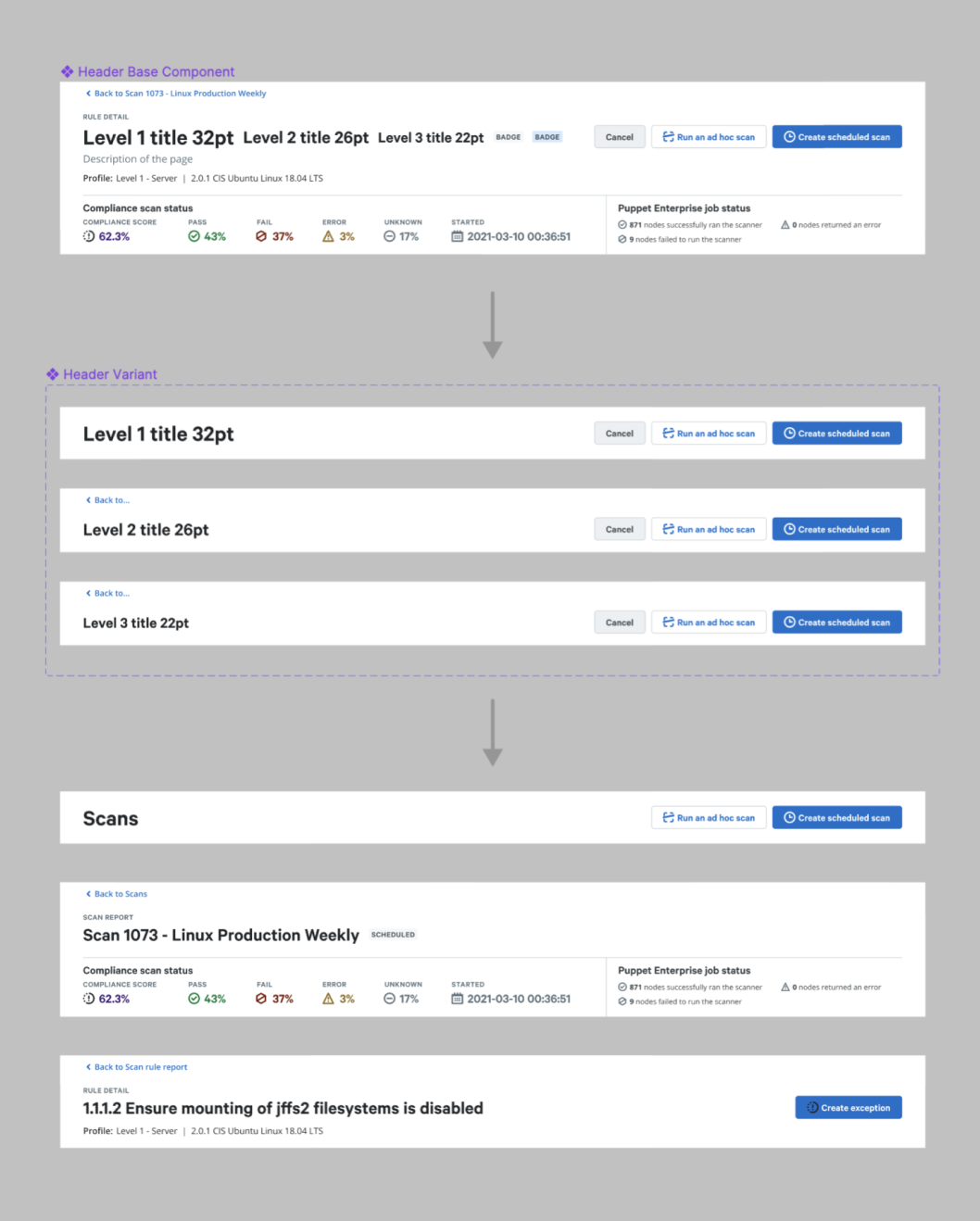Select the Scans page title
Image resolution: width=980 pixels, height=1221 pixels.
click(x=110, y=819)
